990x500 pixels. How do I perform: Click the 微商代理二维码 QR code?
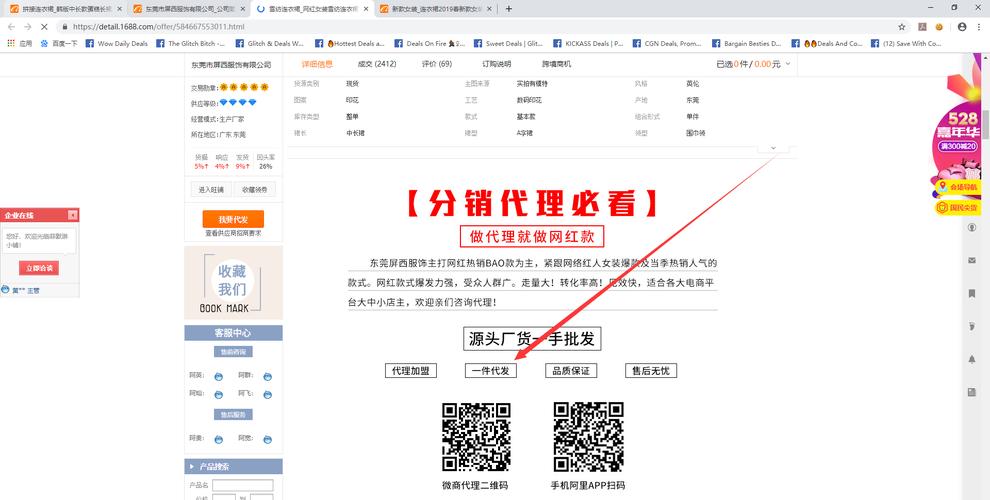pyautogui.click(x=475, y=437)
